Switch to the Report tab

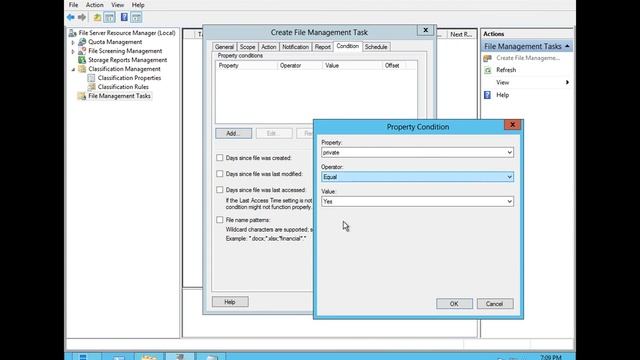tap(322, 47)
